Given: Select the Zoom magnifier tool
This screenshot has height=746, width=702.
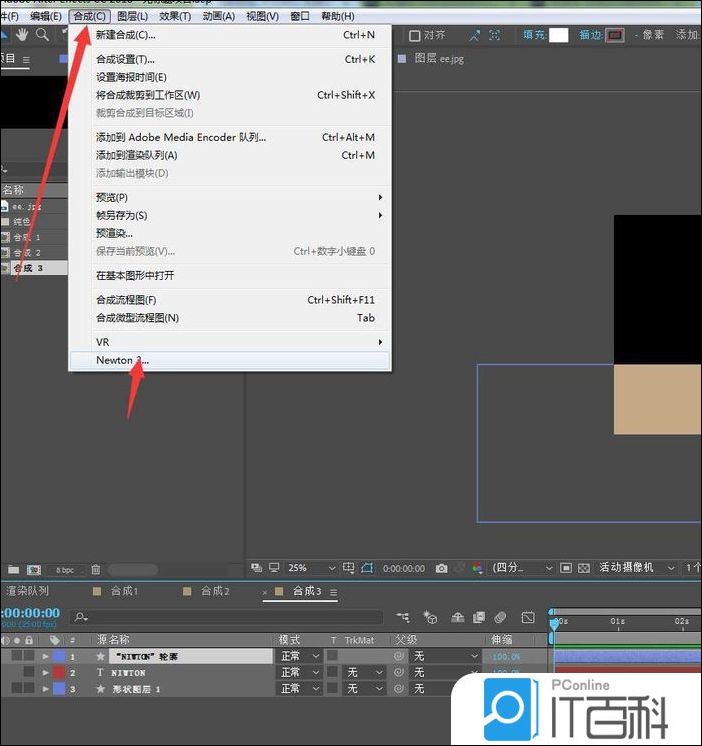Looking at the screenshot, I should coord(42,35).
